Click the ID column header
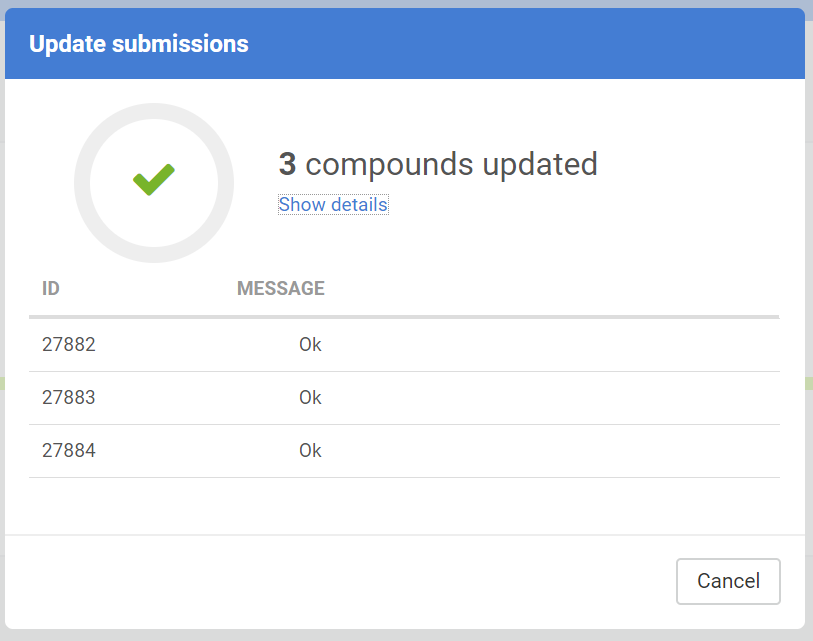813x641 pixels. [51, 289]
